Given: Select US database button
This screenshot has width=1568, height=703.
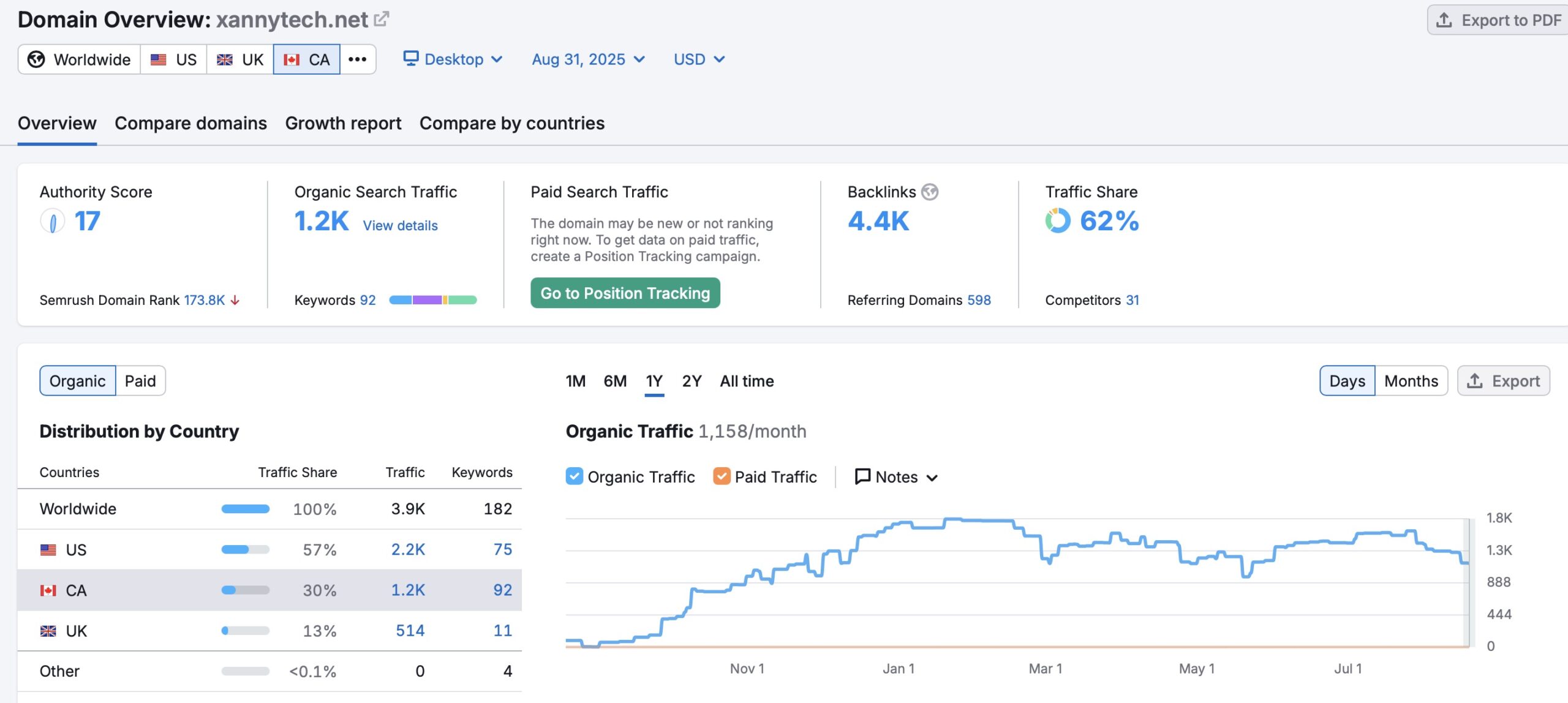Looking at the screenshot, I should (173, 59).
